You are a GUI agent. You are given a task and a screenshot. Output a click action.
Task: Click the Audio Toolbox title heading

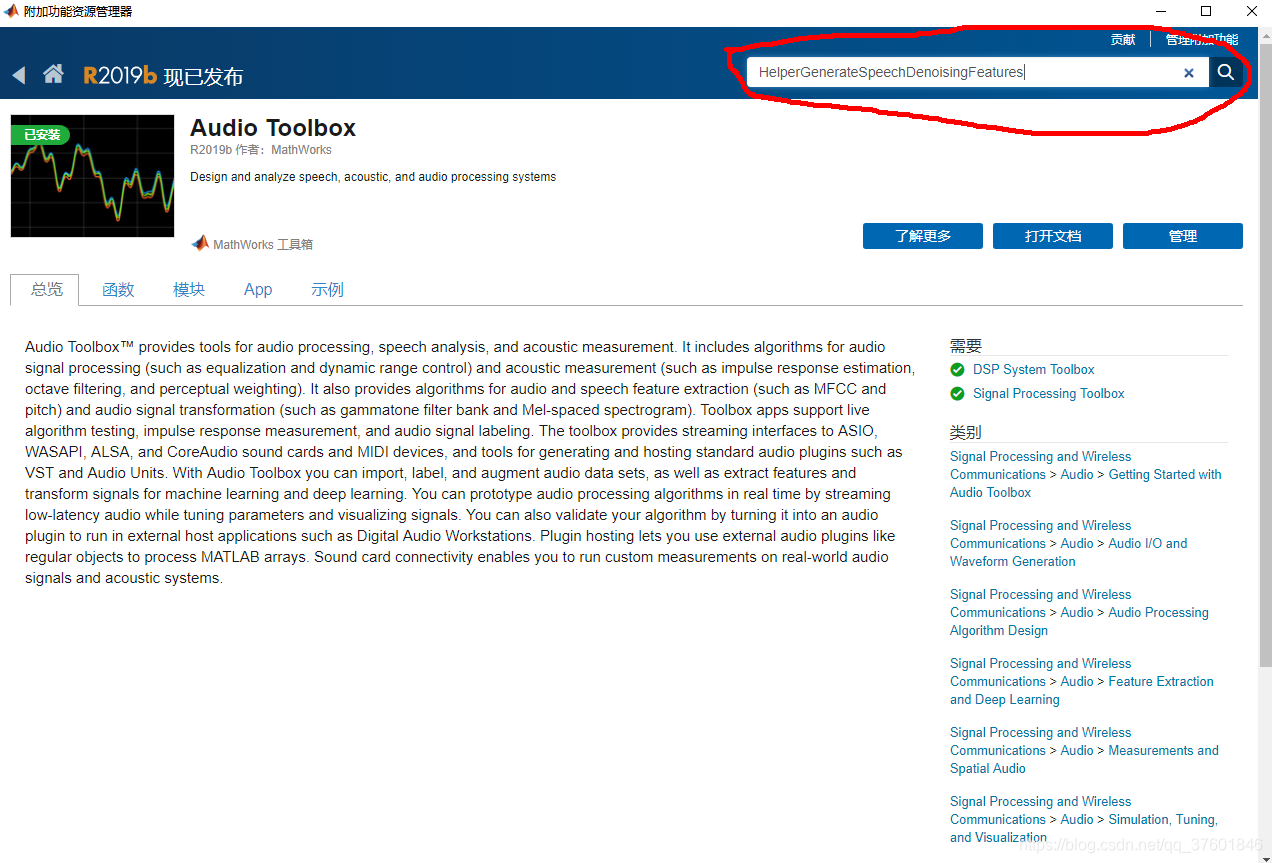click(x=273, y=128)
